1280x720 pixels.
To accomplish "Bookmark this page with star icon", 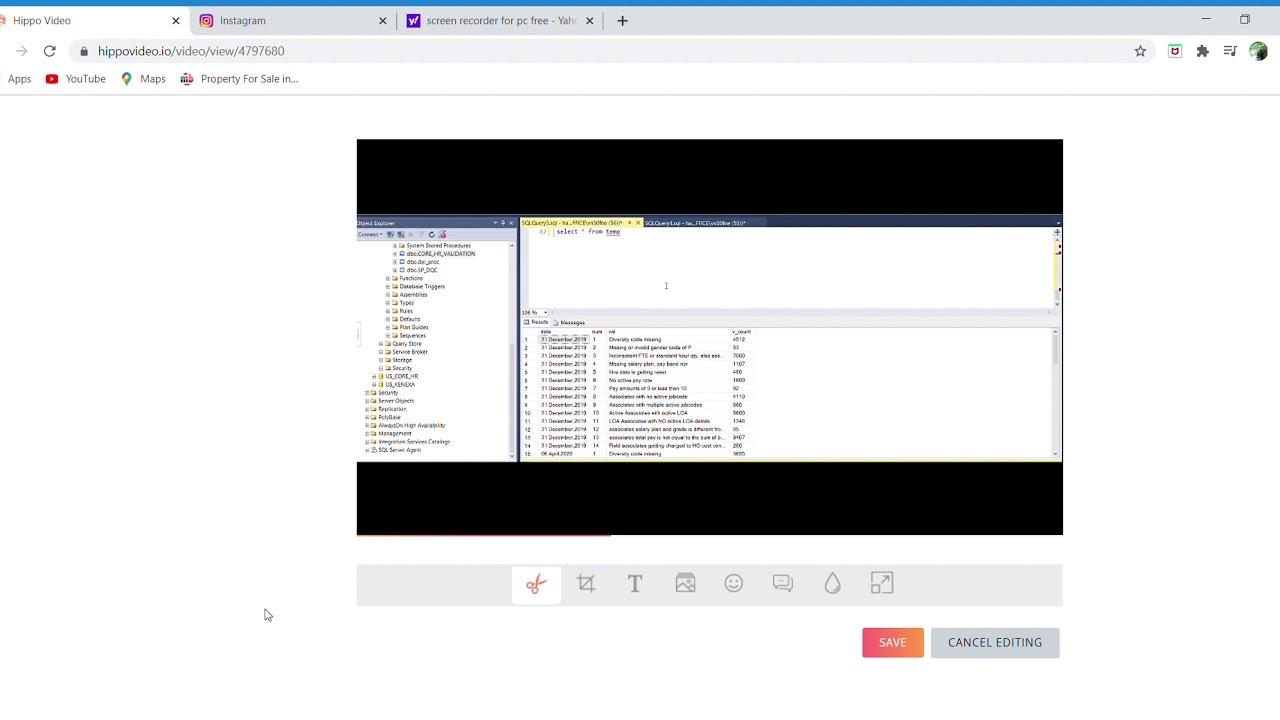I will (1140, 51).
